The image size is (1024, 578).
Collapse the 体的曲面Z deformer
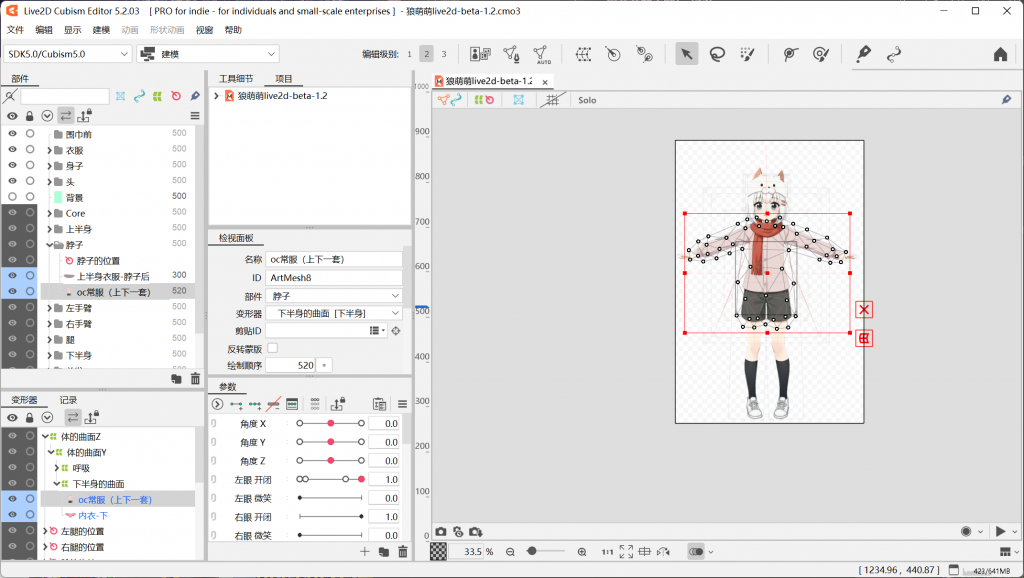point(45,436)
